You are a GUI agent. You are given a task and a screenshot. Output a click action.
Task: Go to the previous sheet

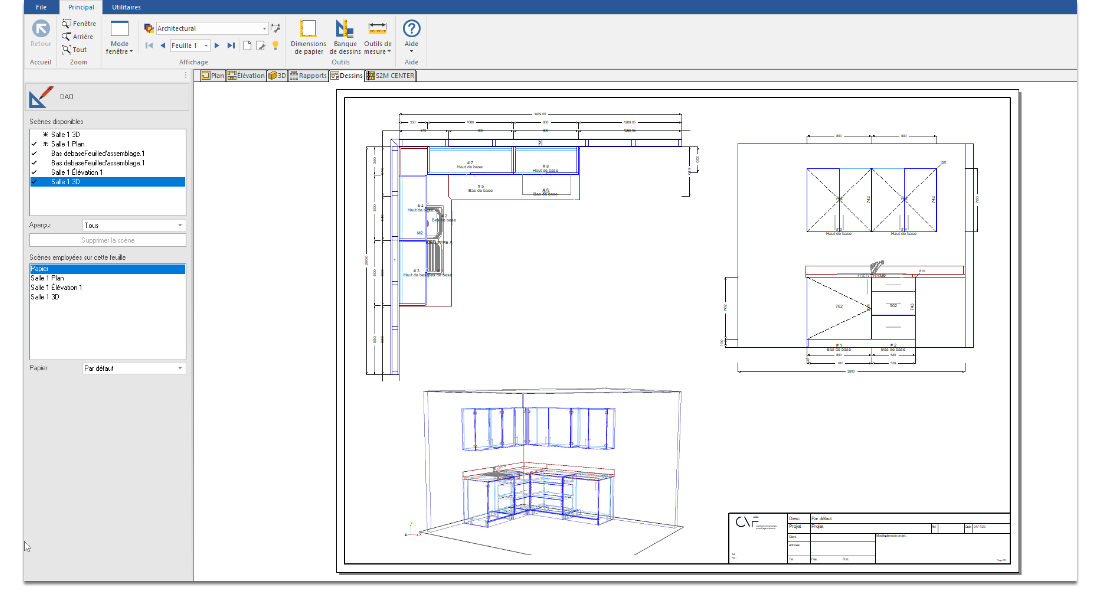click(163, 45)
